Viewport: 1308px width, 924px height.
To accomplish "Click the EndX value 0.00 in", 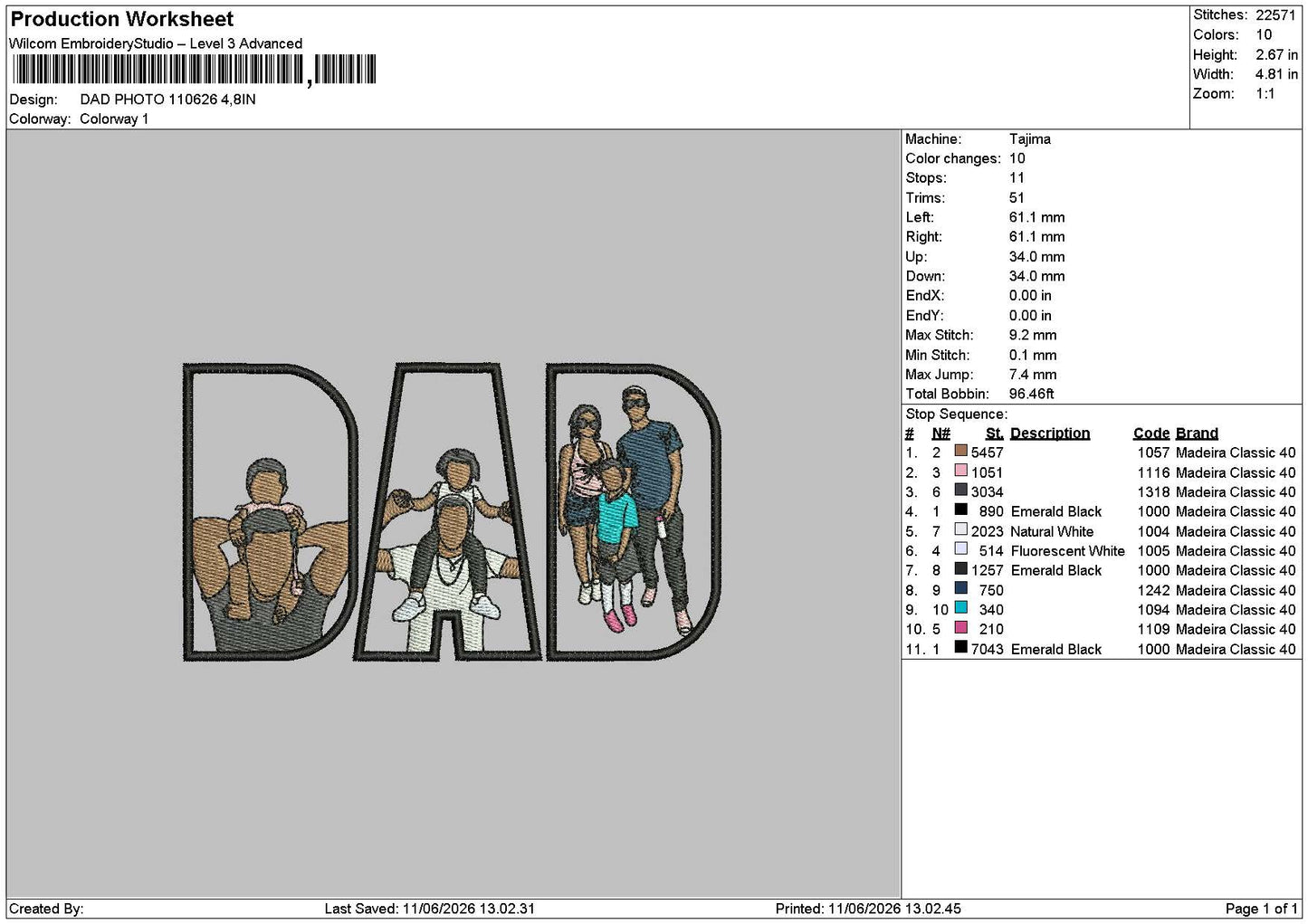I will pos(1030,296).
